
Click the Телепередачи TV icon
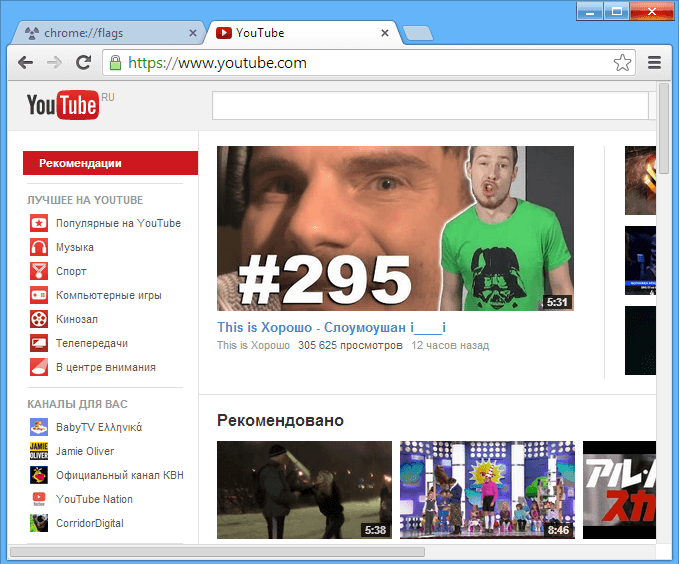(x=39, y=343)
